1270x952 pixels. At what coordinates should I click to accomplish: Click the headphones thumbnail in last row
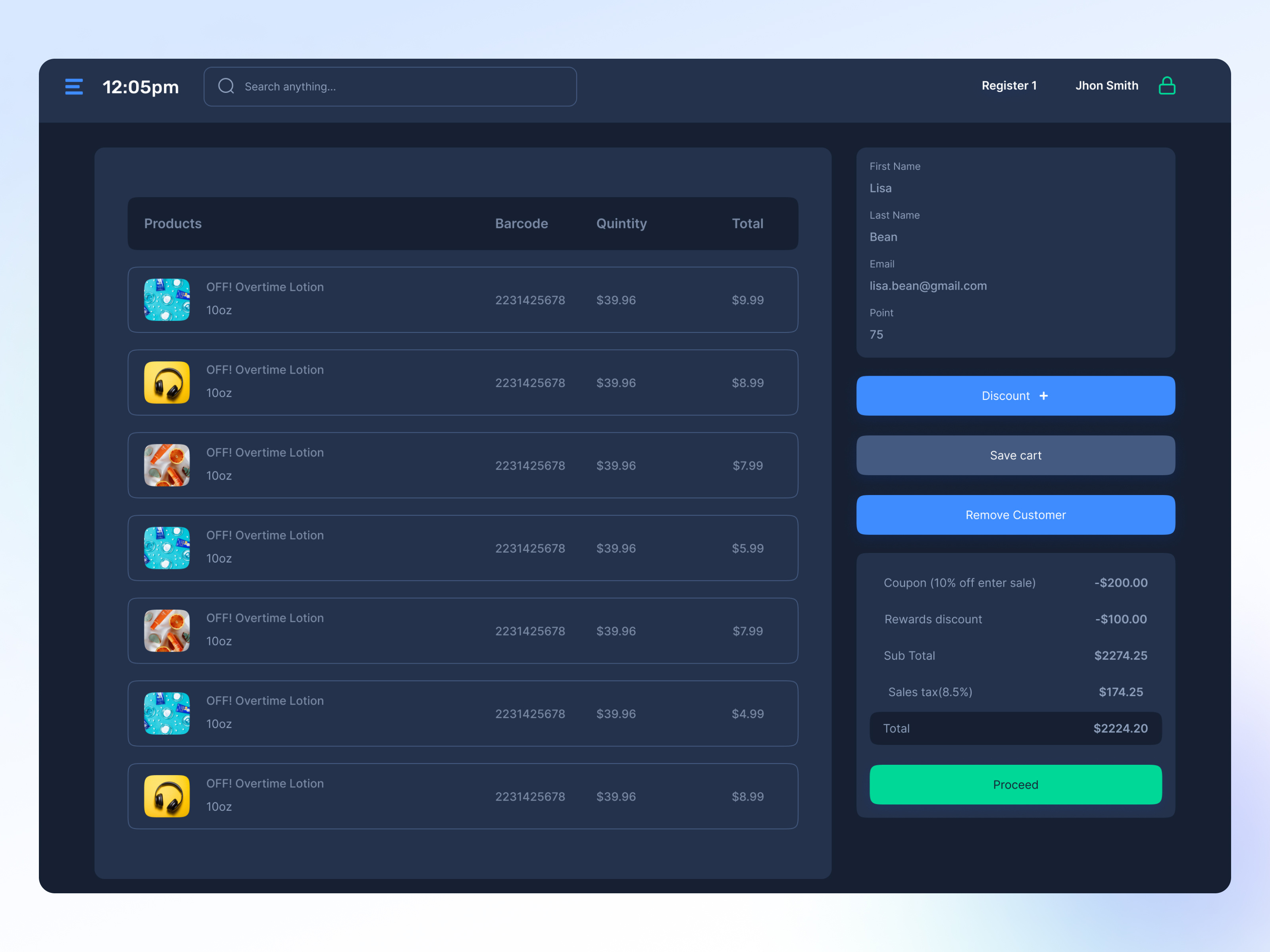click(167, 796)
